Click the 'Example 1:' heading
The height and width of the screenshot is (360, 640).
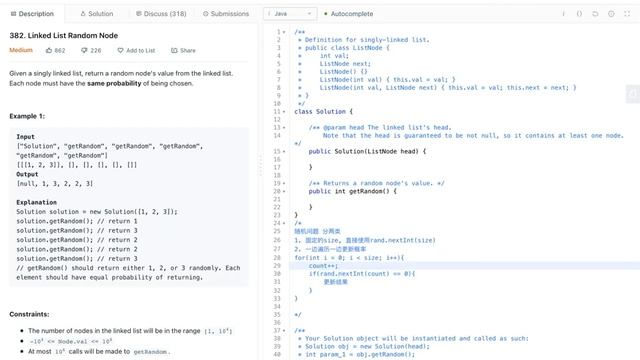click(x=27, y=116)
